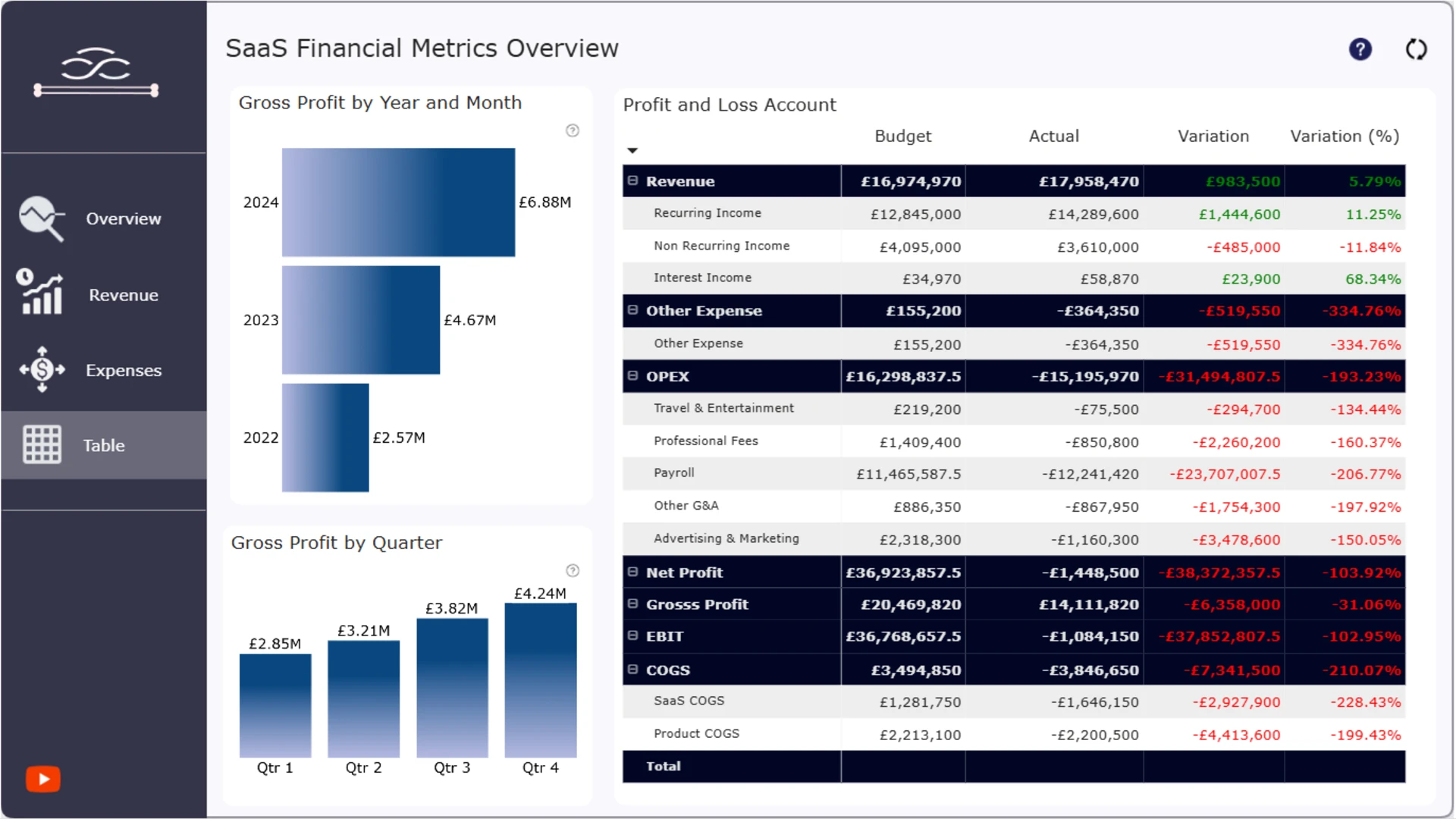Collapse the Other Expense row group
The width and height of the screenshot is (1456, 819).
[x=632, y=310]
